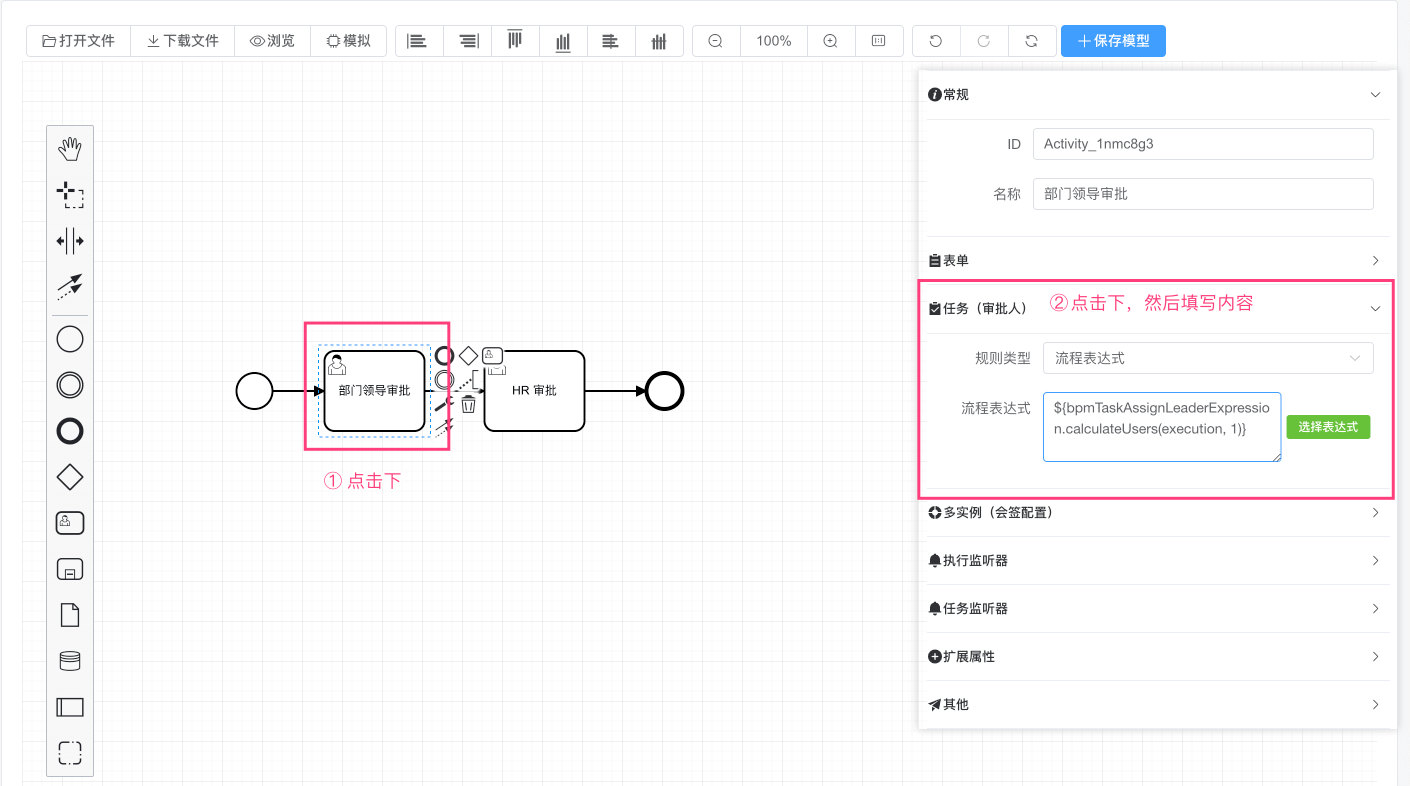Pick the diamond gateway shape in palette
The height and width of the screenshot is (786, 1410).
(70, 477)
